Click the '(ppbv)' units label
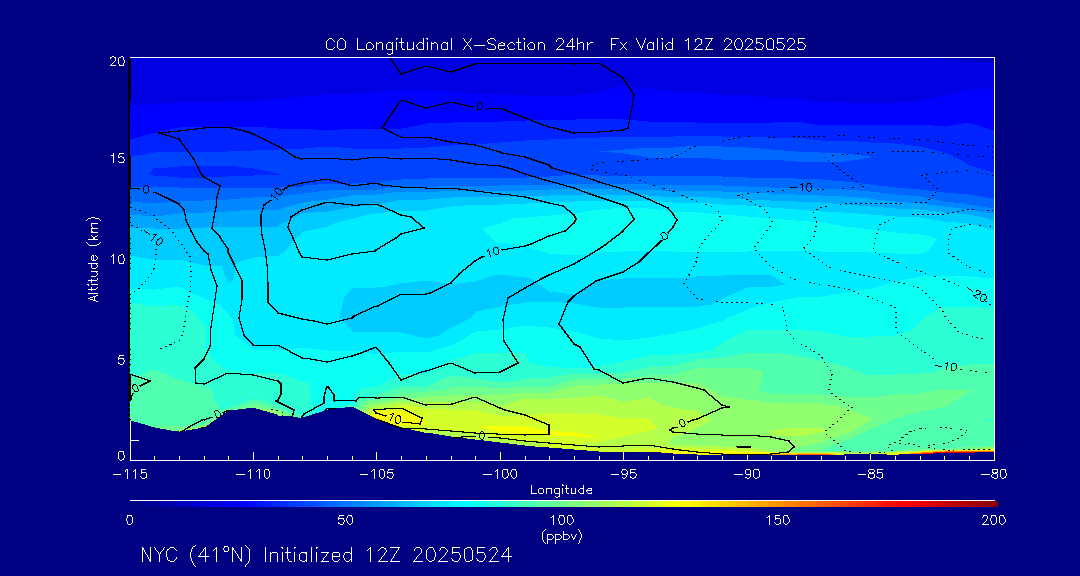1080x576 pixels. 561,535
